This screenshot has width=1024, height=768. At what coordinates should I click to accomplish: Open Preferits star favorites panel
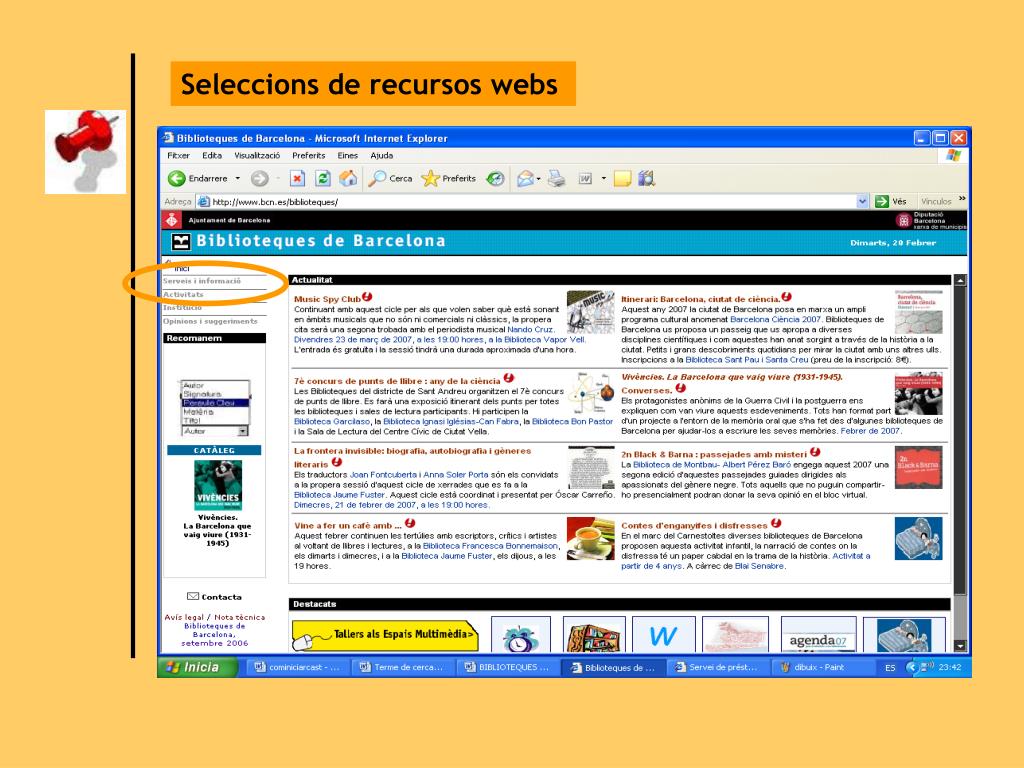(449, 178)
